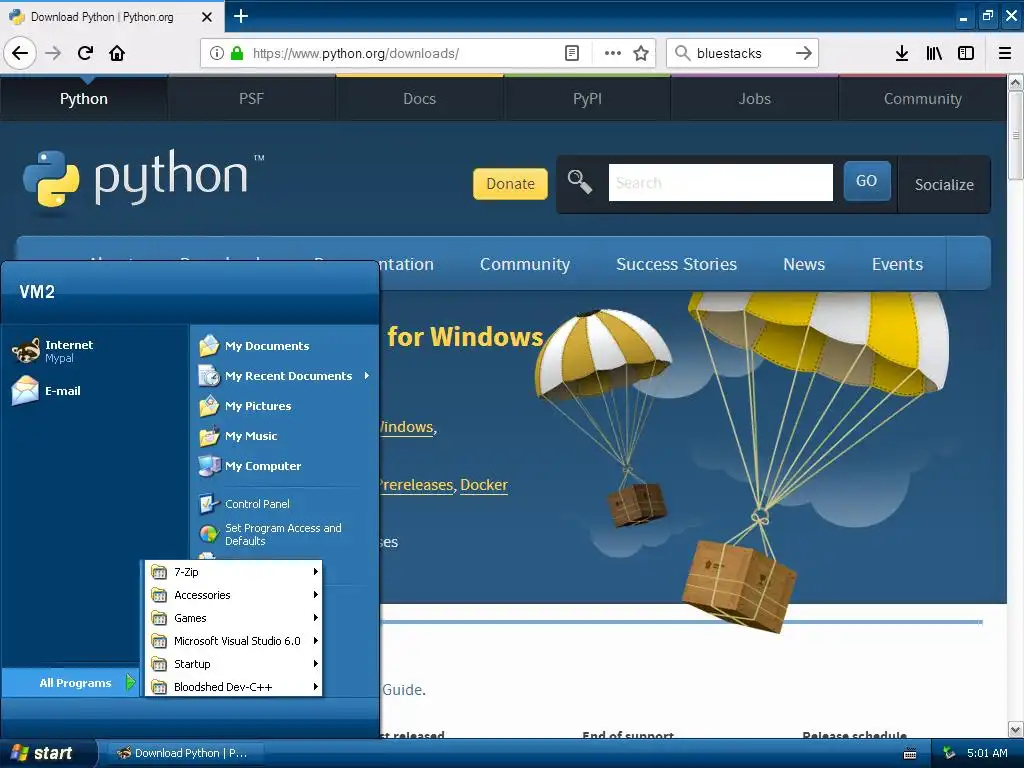Submit search with the arrow button

point(804,53)
